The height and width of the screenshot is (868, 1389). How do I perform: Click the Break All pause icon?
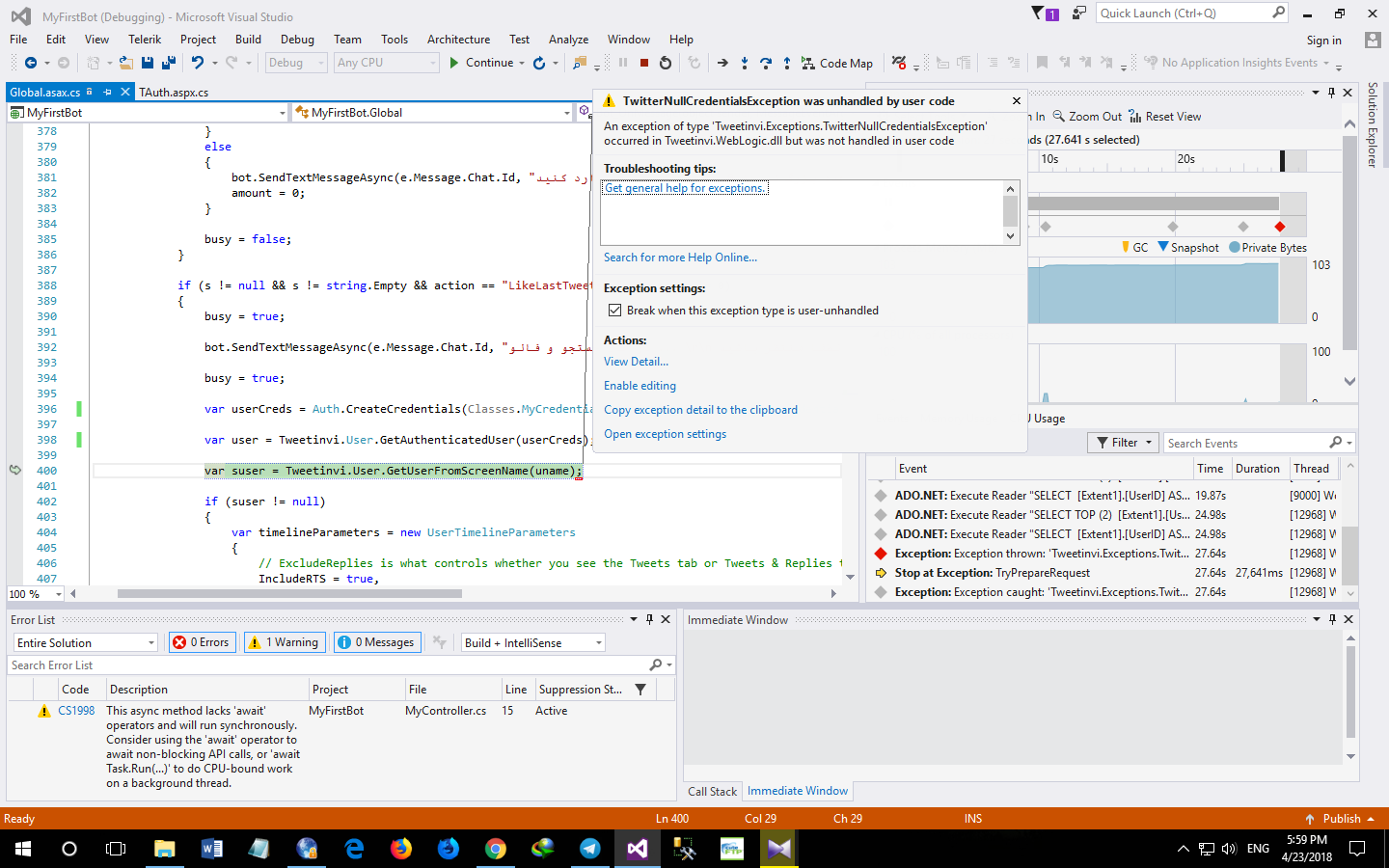(621, 63)
